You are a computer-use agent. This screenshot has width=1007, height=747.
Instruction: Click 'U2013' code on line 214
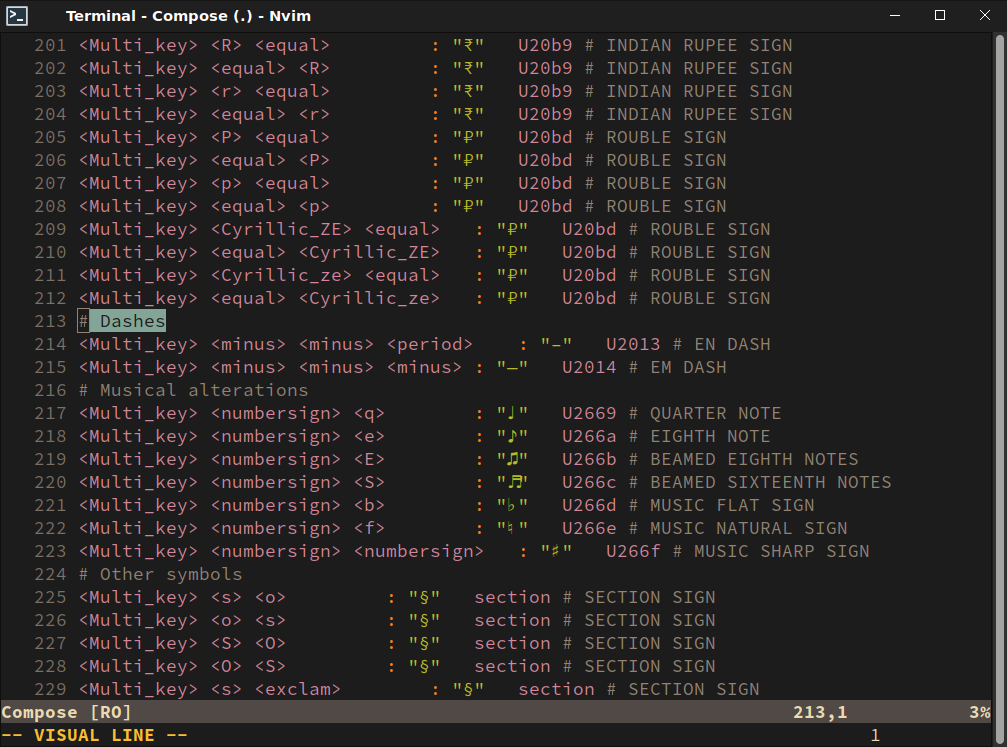[x=633, y=344]
